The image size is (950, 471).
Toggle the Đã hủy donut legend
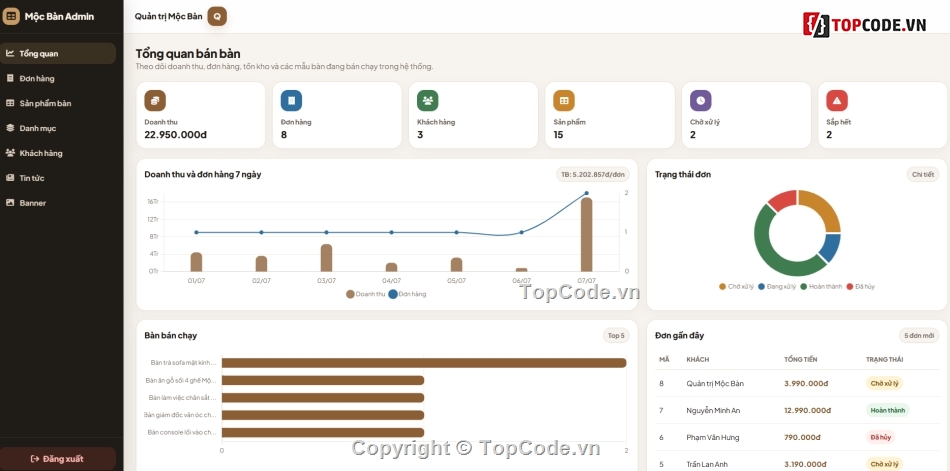pos(860,286)
